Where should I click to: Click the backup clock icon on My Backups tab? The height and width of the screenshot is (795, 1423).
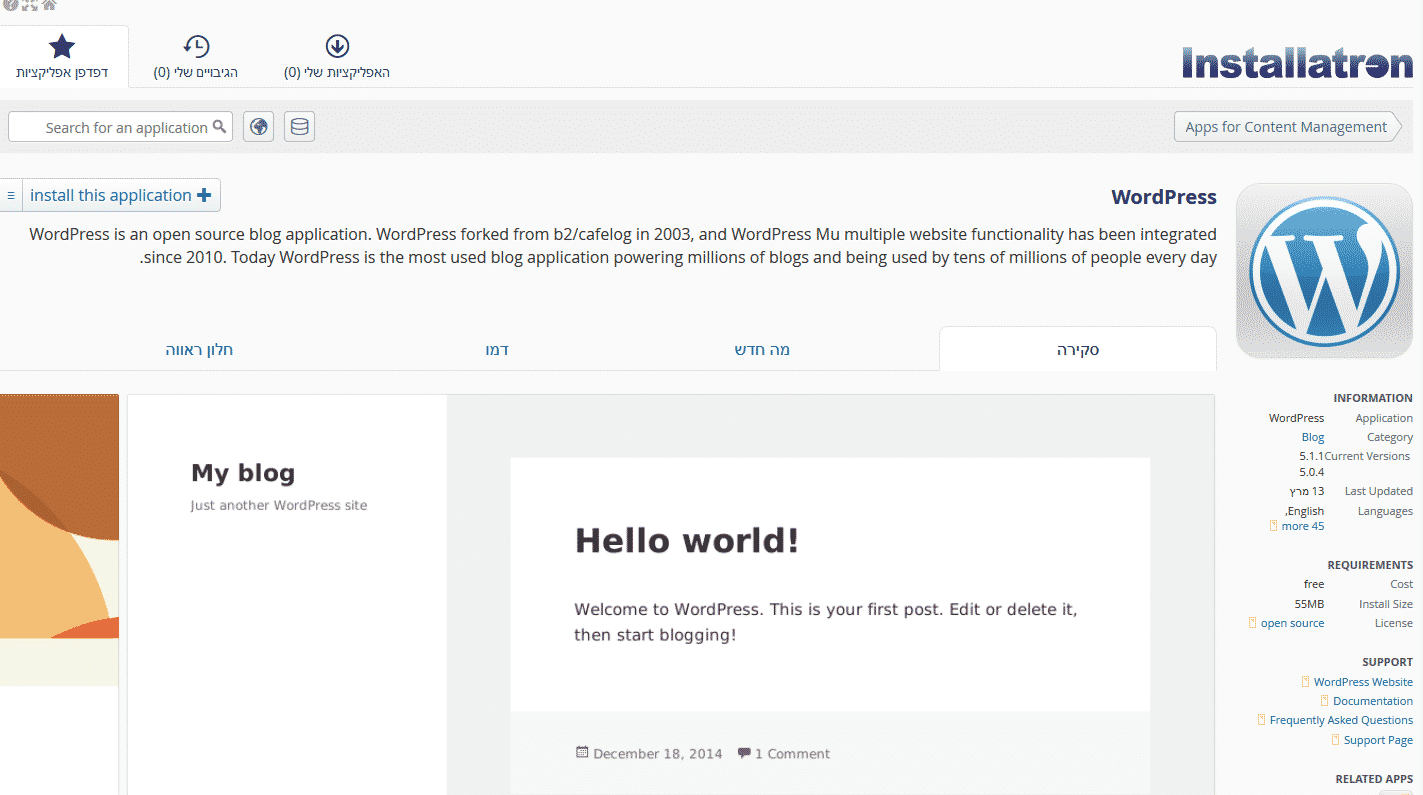pos(196,44)
